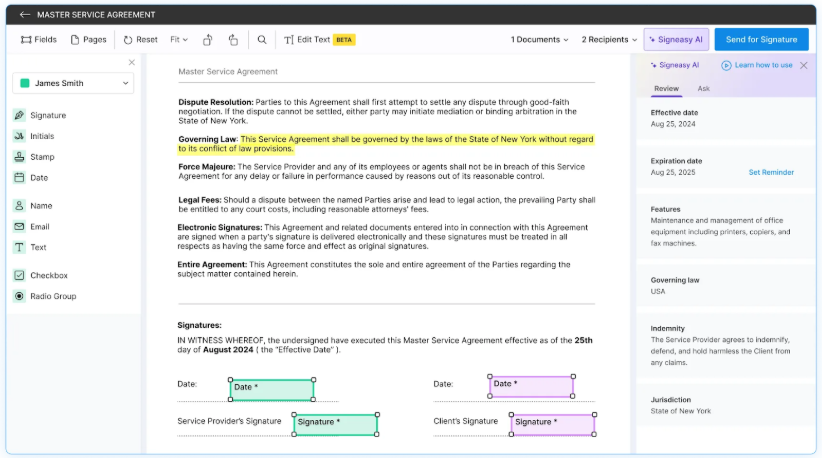The width and height of the screenshot is (822, 458).
Task: Switch to the Review tab
Action: click(666, 89)
